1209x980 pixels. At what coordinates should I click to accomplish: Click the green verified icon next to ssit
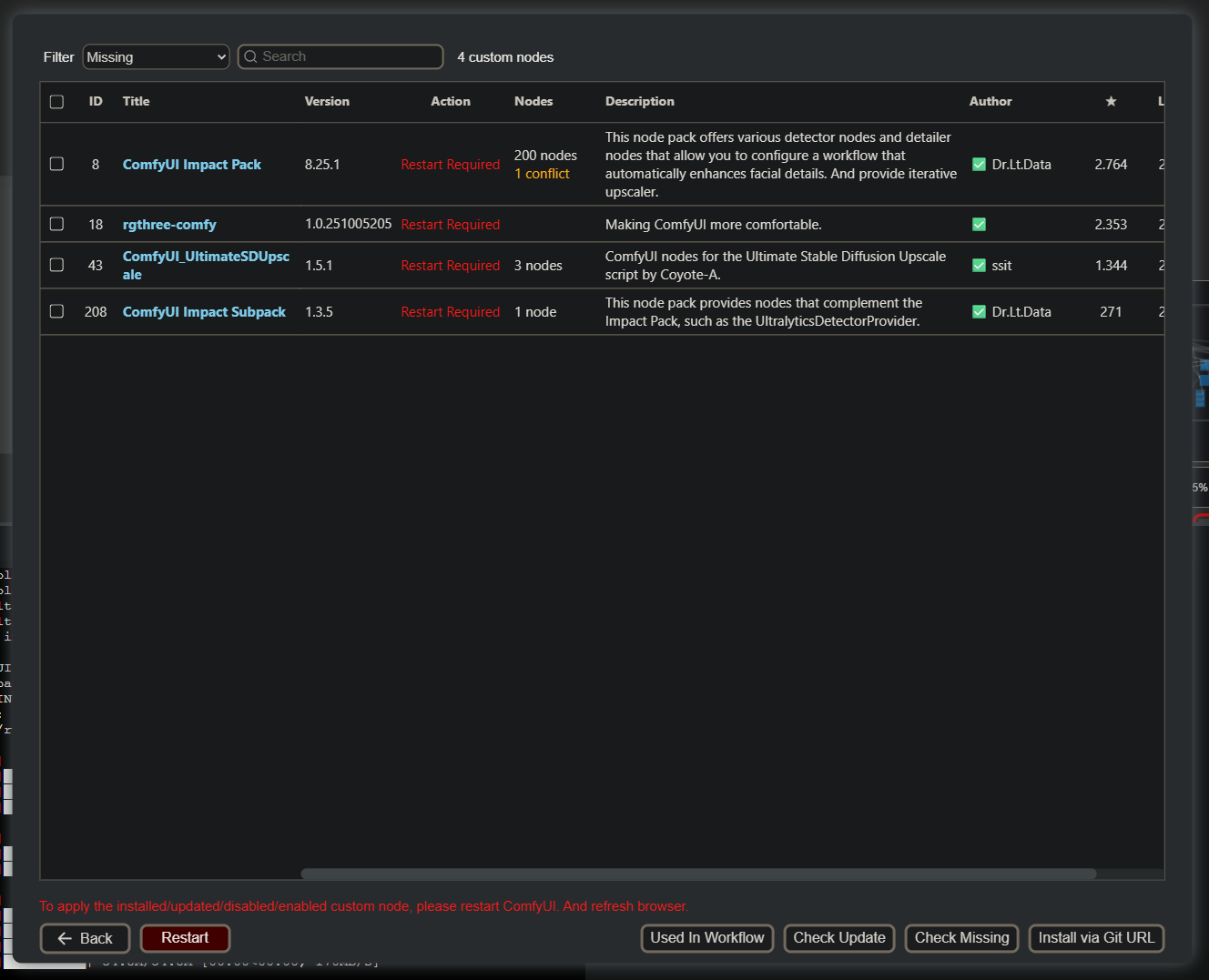coord(979,266)
